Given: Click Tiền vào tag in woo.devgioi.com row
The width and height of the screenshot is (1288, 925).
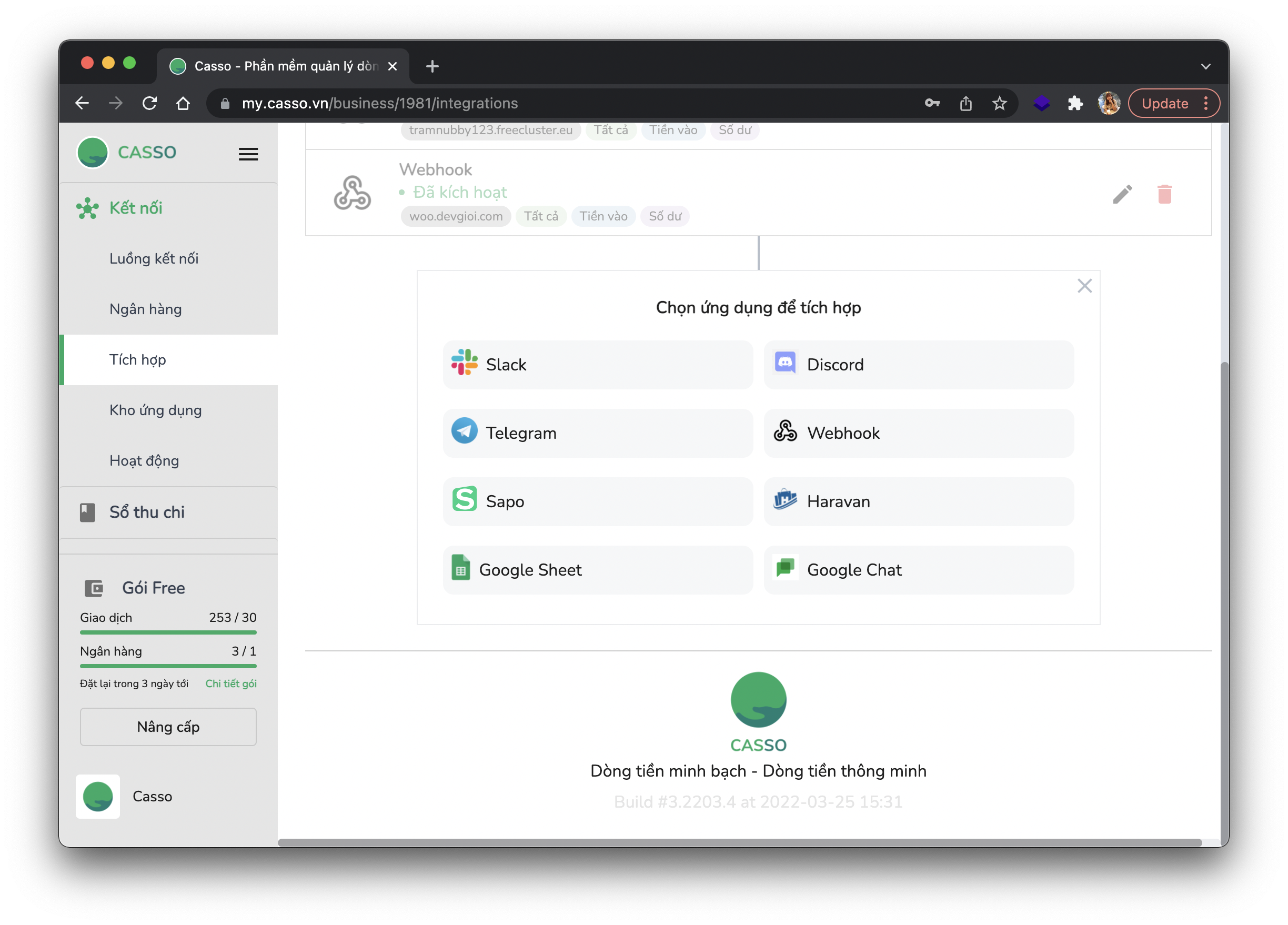Looking at the screenshot, I should [603, 216].
